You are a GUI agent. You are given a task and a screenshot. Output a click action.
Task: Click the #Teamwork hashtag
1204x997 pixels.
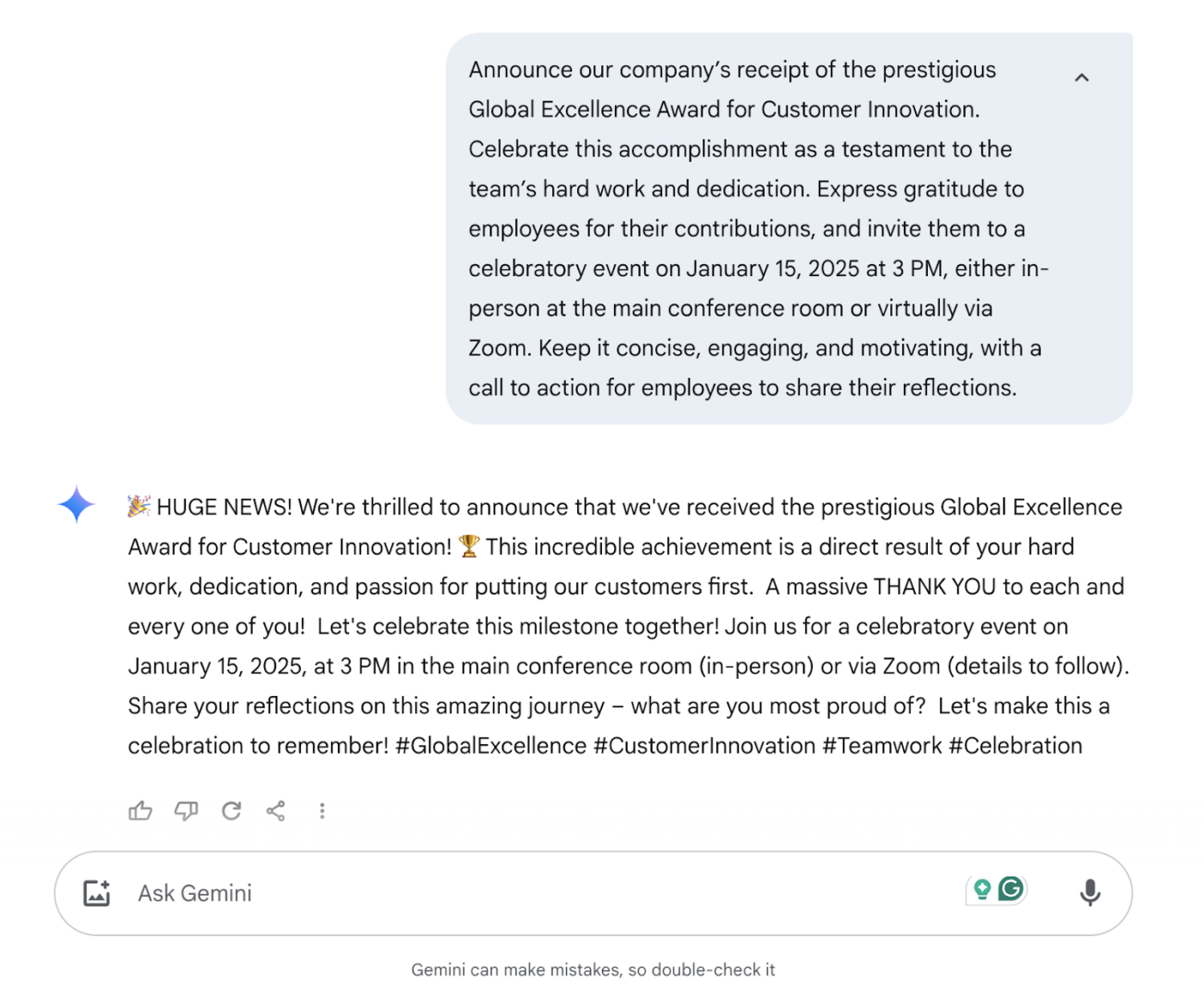[881, 746]
